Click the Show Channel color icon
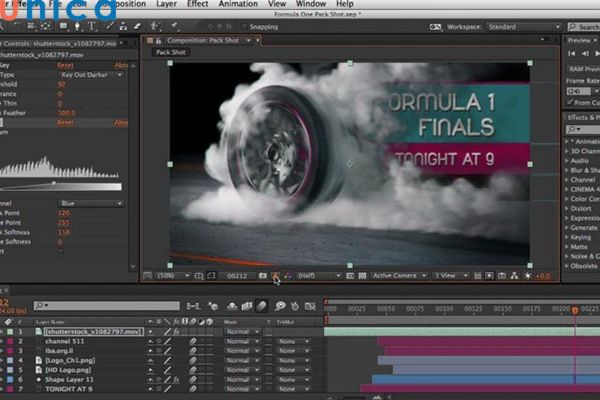Image resolution: width=600 pixels, height=400 pixels. pyautogui.click(x=287, y=276)
